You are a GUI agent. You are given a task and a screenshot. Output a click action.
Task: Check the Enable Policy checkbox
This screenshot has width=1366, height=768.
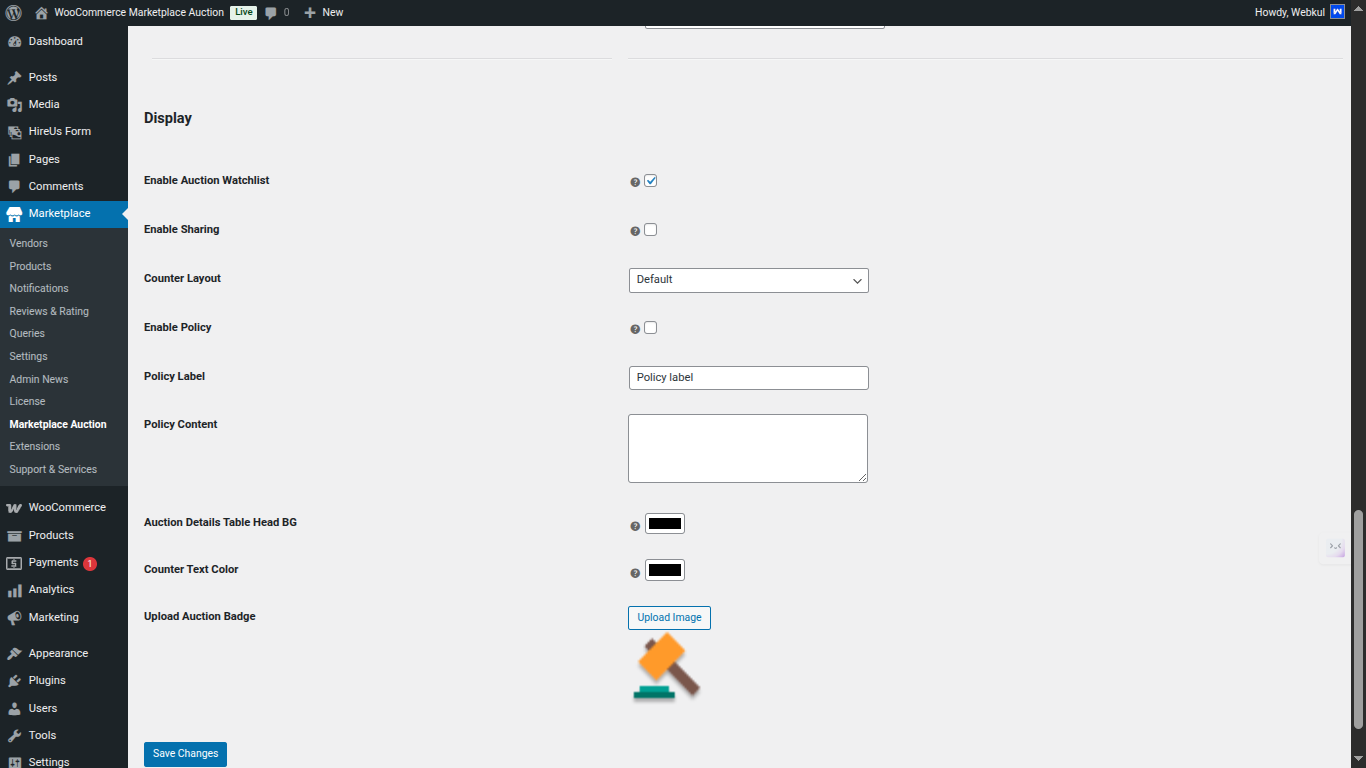point(651,327)
